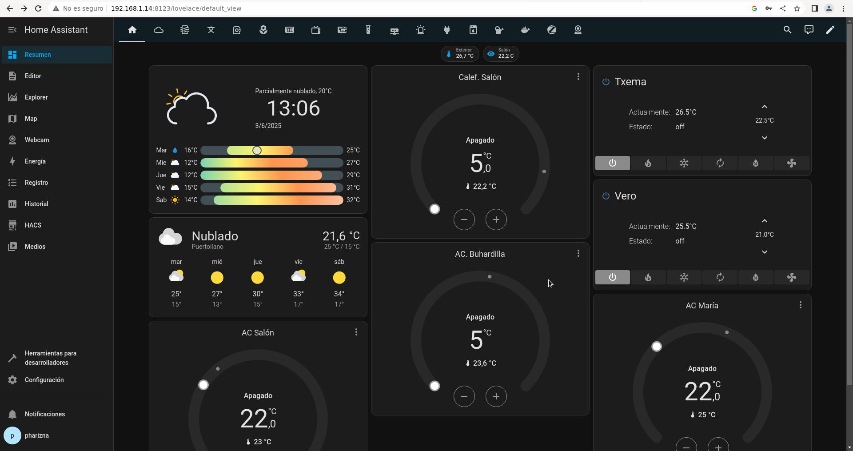Viewport: 853px width, 451px height.
Task: Set Txema to heat flame mode
Action: click(648, 163)
